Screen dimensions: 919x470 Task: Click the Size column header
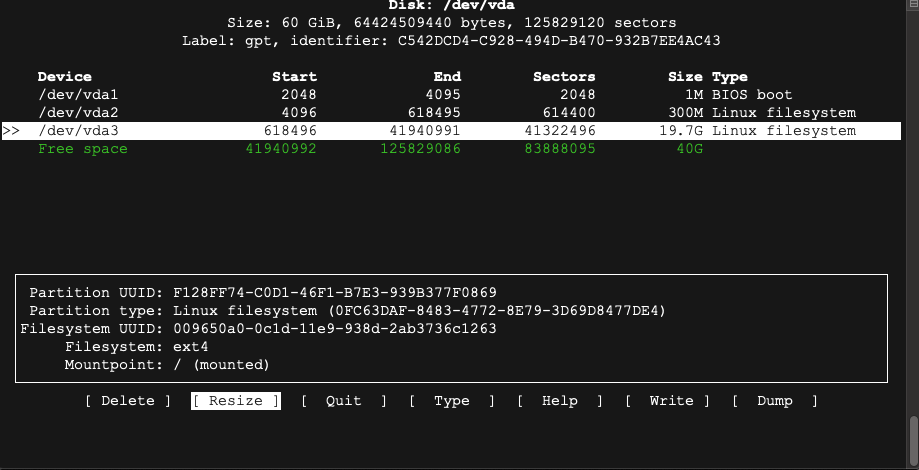pos(685,77)
